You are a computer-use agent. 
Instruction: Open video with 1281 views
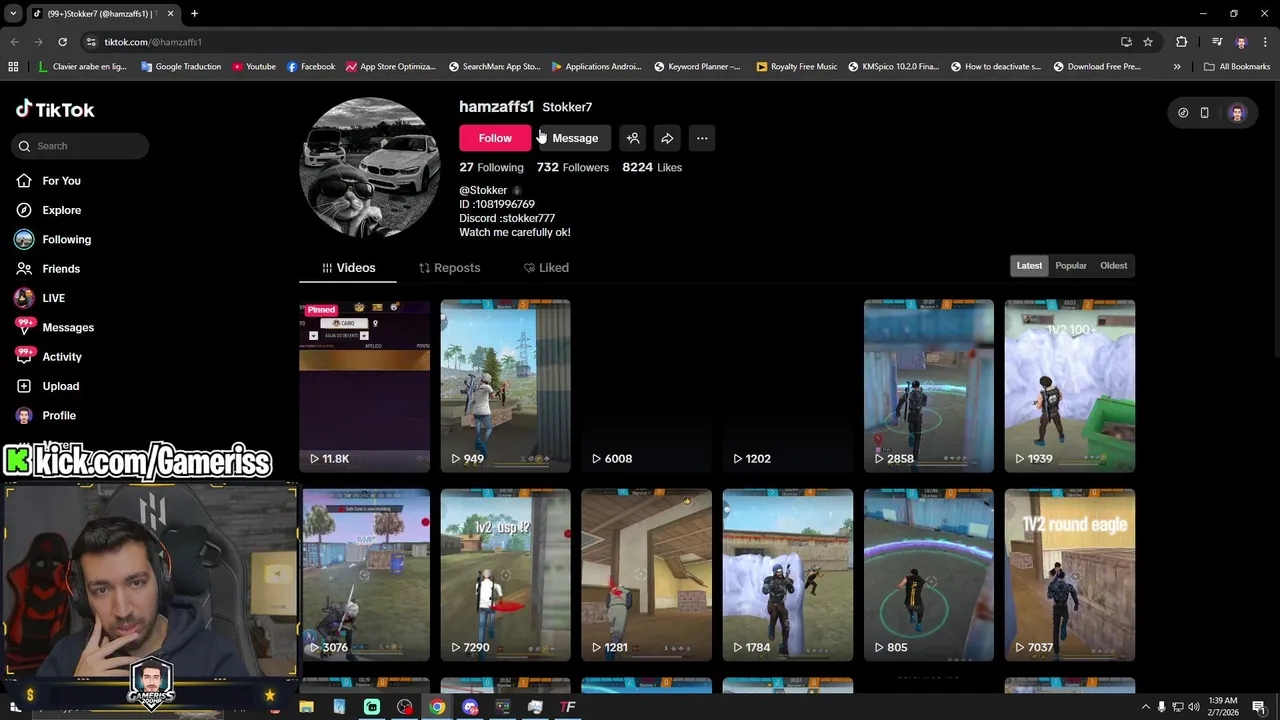tap(646, 575)
